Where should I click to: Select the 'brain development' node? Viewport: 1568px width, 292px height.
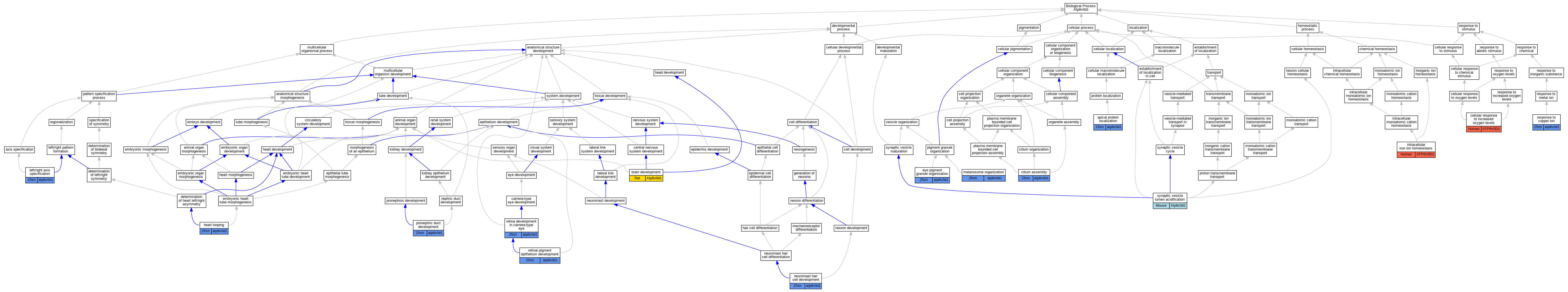[x=646, y=172]
